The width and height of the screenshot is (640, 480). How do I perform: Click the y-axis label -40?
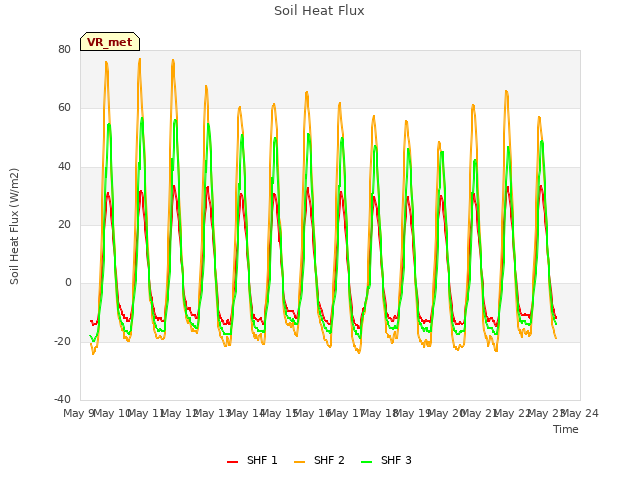pos(62,399)
